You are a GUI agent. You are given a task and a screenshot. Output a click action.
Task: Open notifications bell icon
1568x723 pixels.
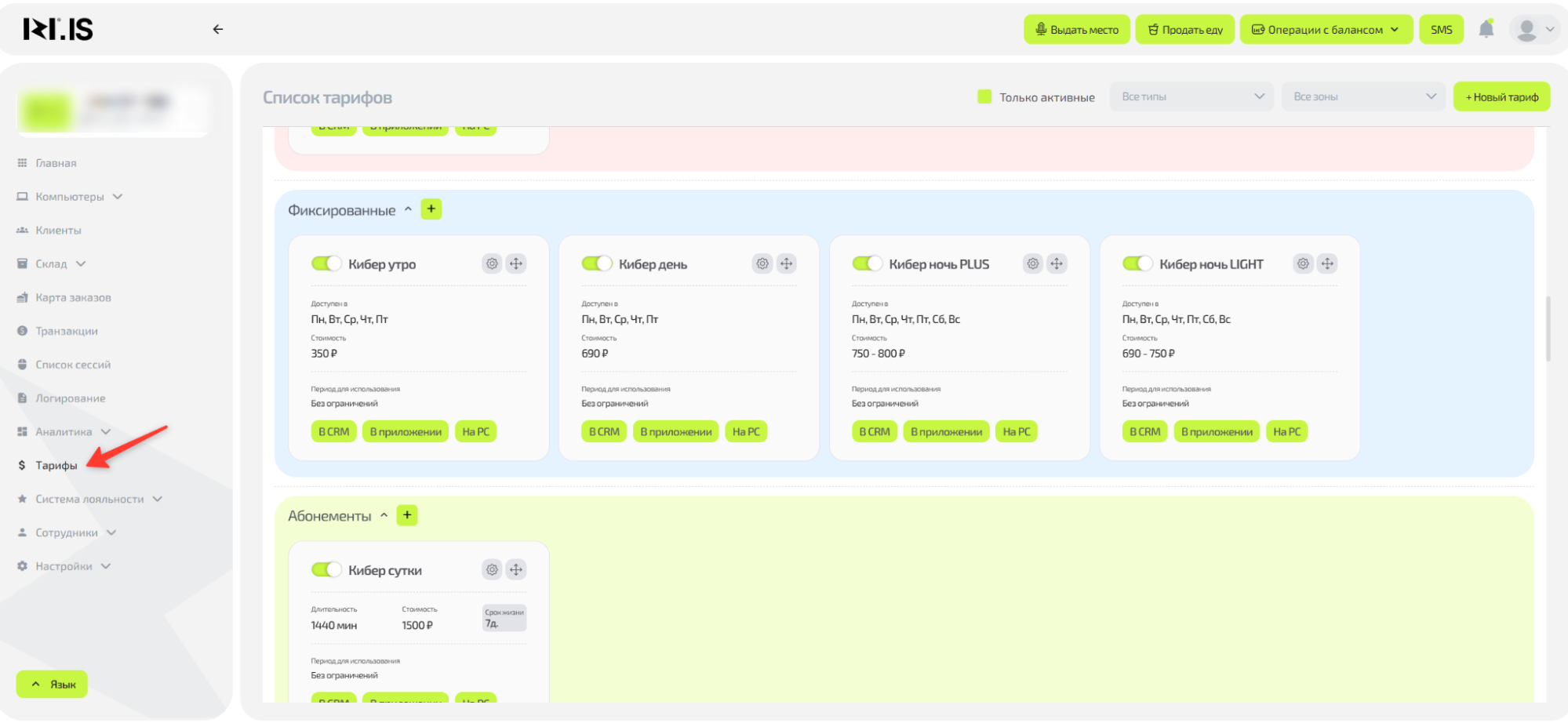[x=1486, y=30]
